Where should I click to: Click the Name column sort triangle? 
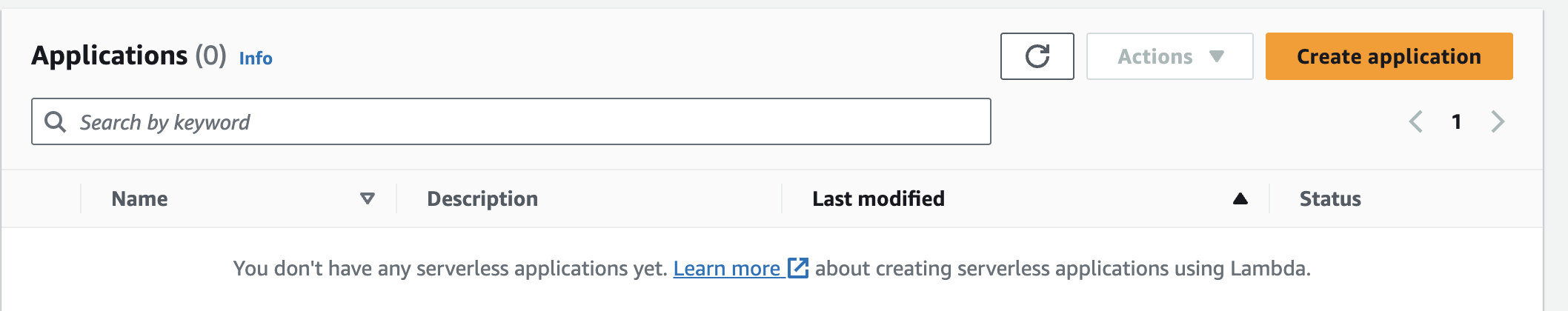click(x=367, y=198)
